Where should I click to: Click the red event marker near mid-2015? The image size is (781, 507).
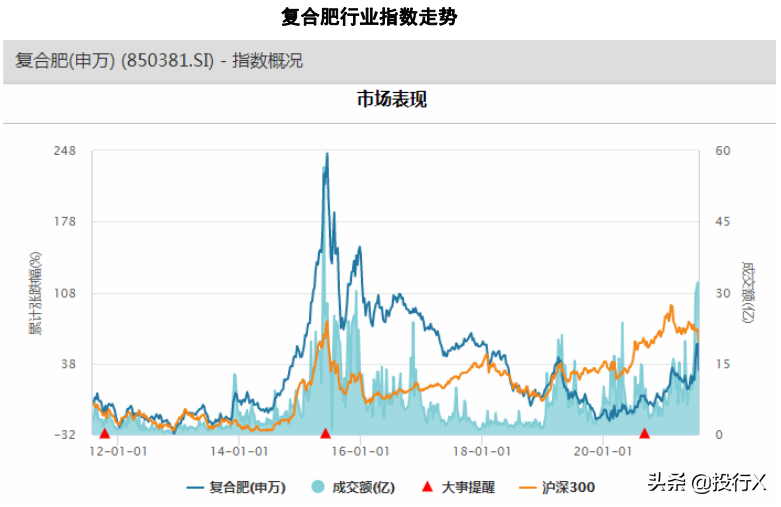325,433
